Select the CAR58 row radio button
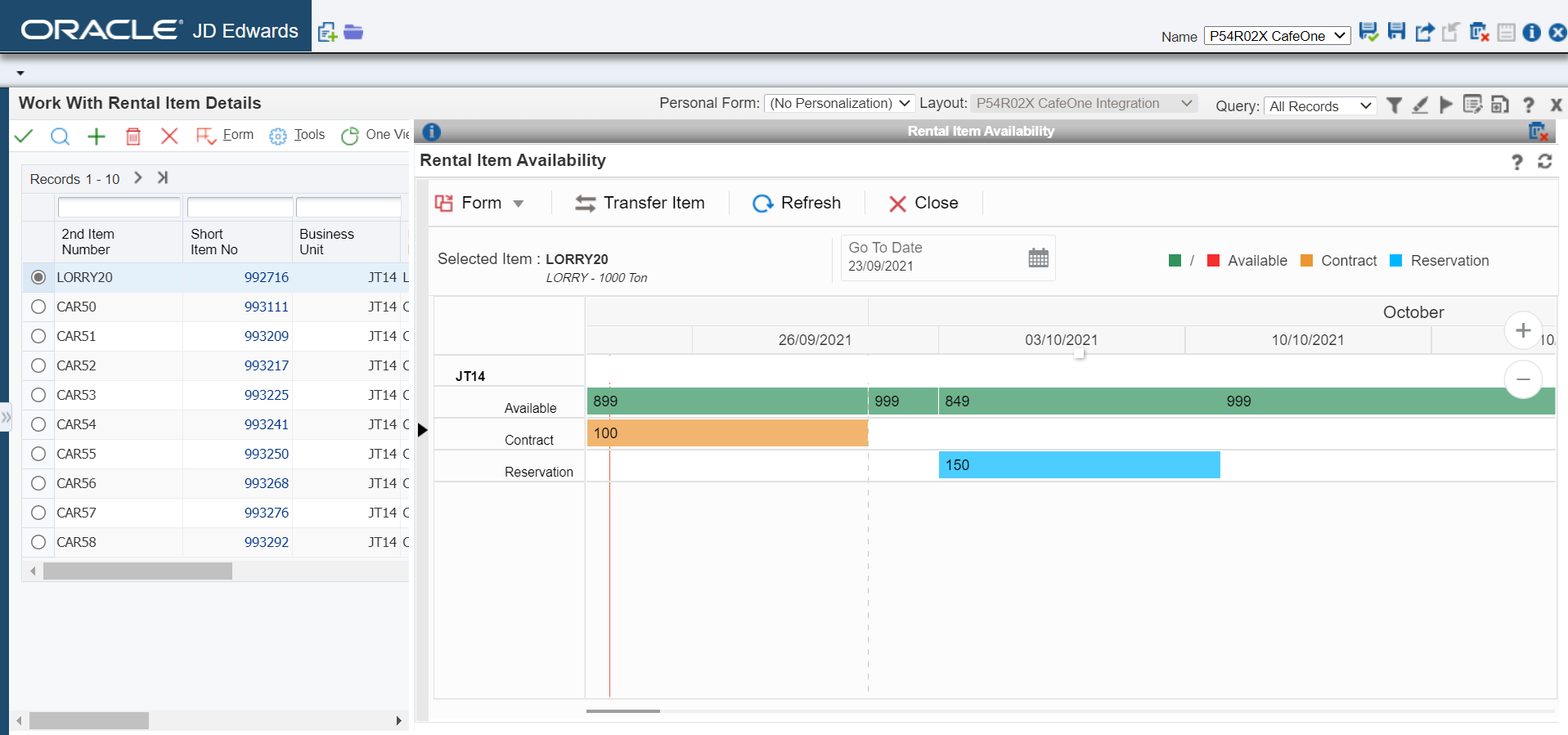The width and height of the screenshot is (1568, 735). (38, 542)
